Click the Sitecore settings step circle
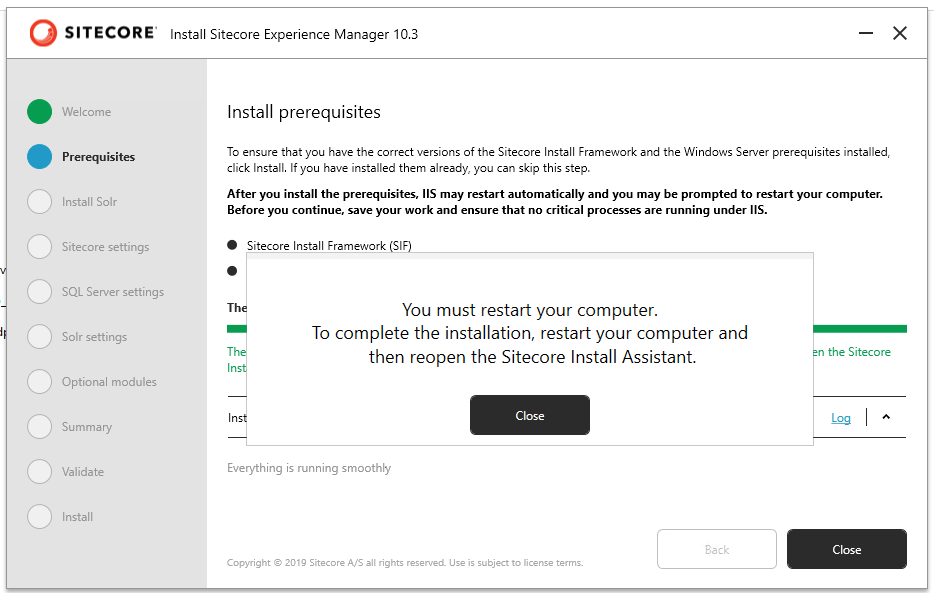The height and width of the screenshot is (599, 934). [39, 247]
